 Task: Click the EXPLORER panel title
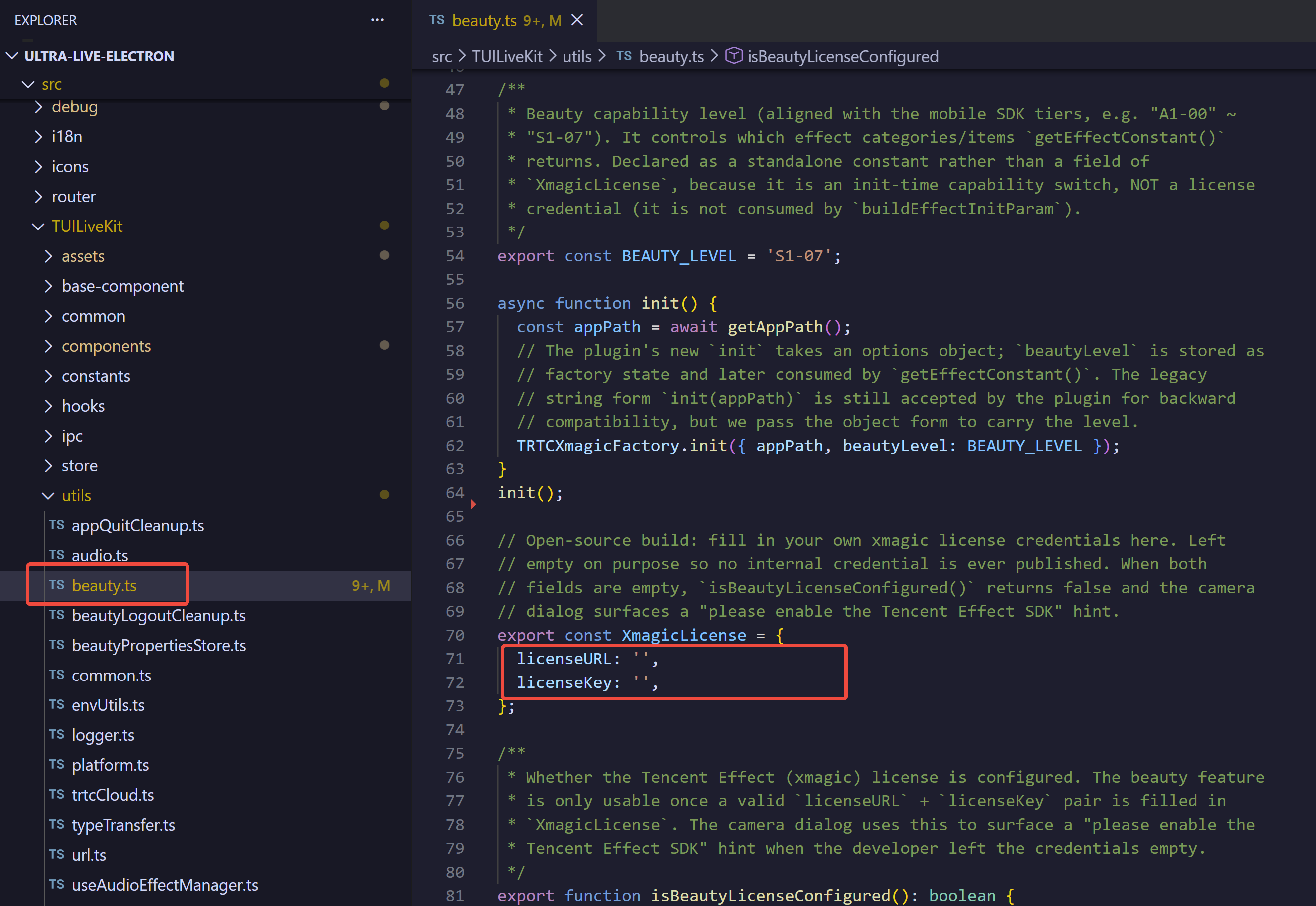pyautogui.click(x=45, y=20)
